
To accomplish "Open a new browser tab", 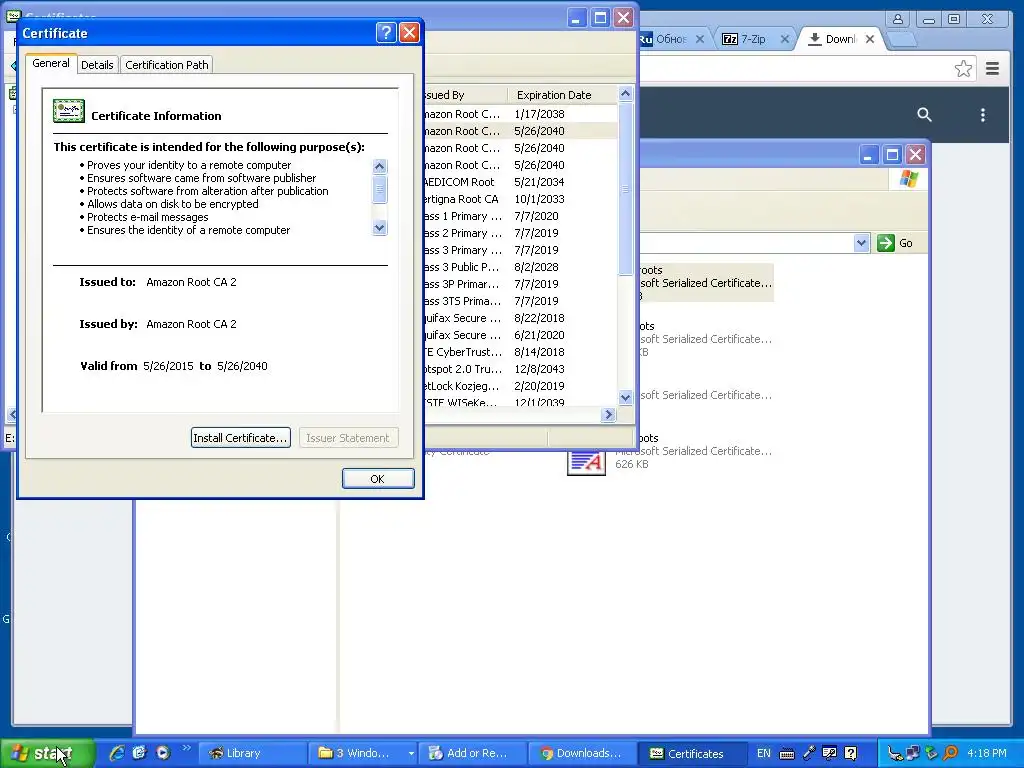I will click(902, 40).
